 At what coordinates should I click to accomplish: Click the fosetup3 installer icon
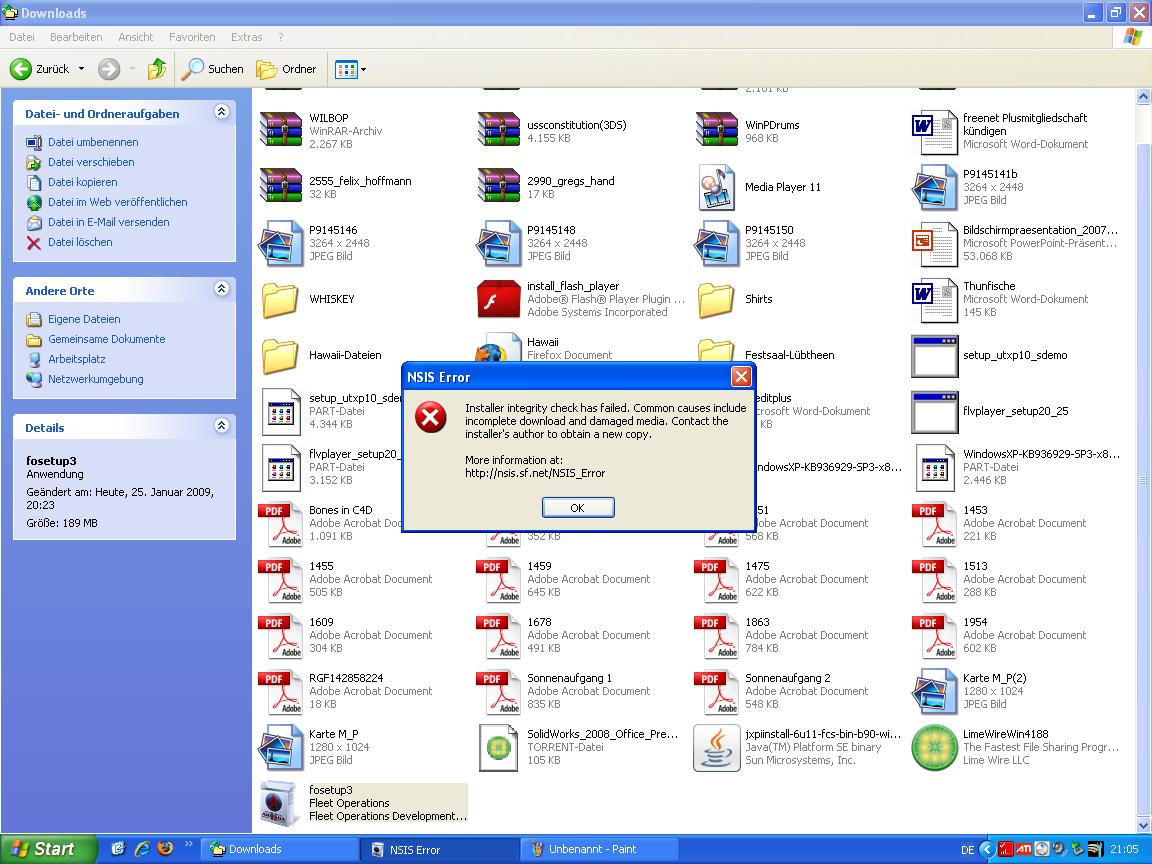tap(280, 802)
